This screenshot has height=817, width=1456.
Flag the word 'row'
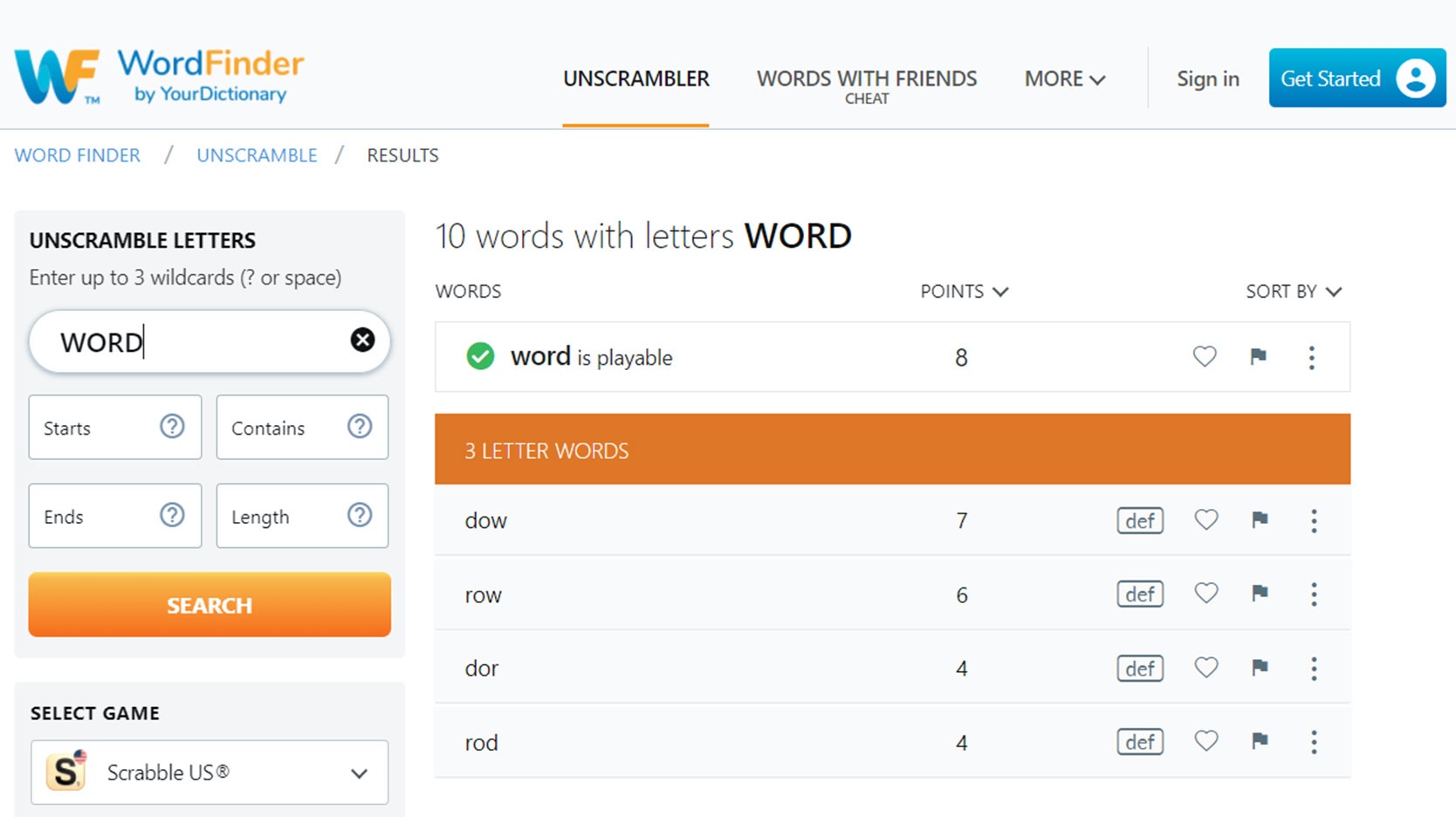click(1260, 594)
